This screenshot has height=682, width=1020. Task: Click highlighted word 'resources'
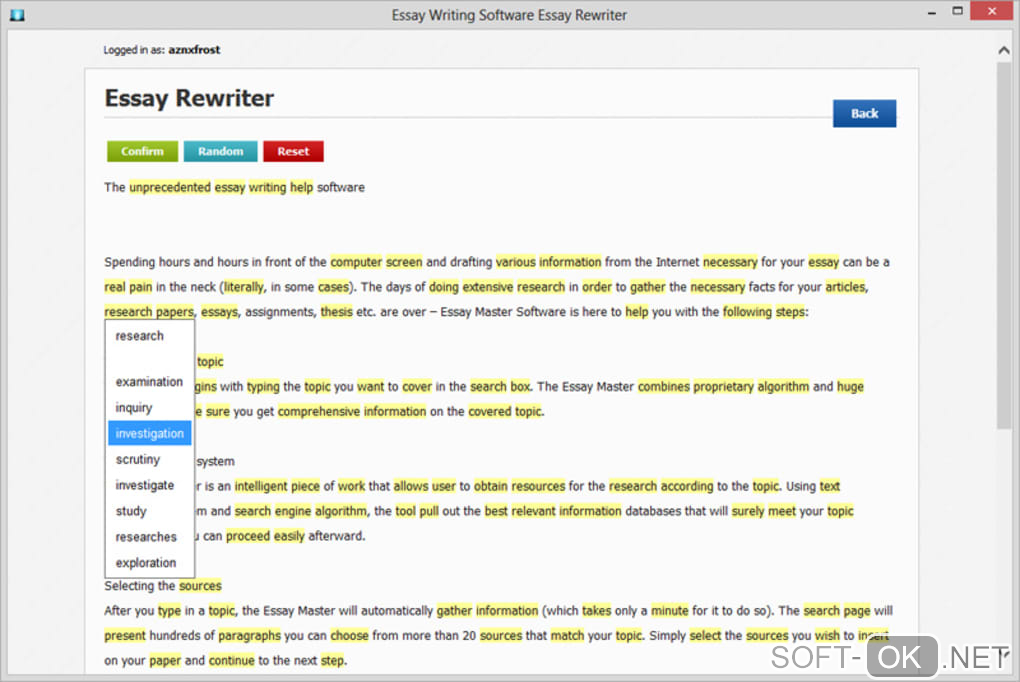539,486
